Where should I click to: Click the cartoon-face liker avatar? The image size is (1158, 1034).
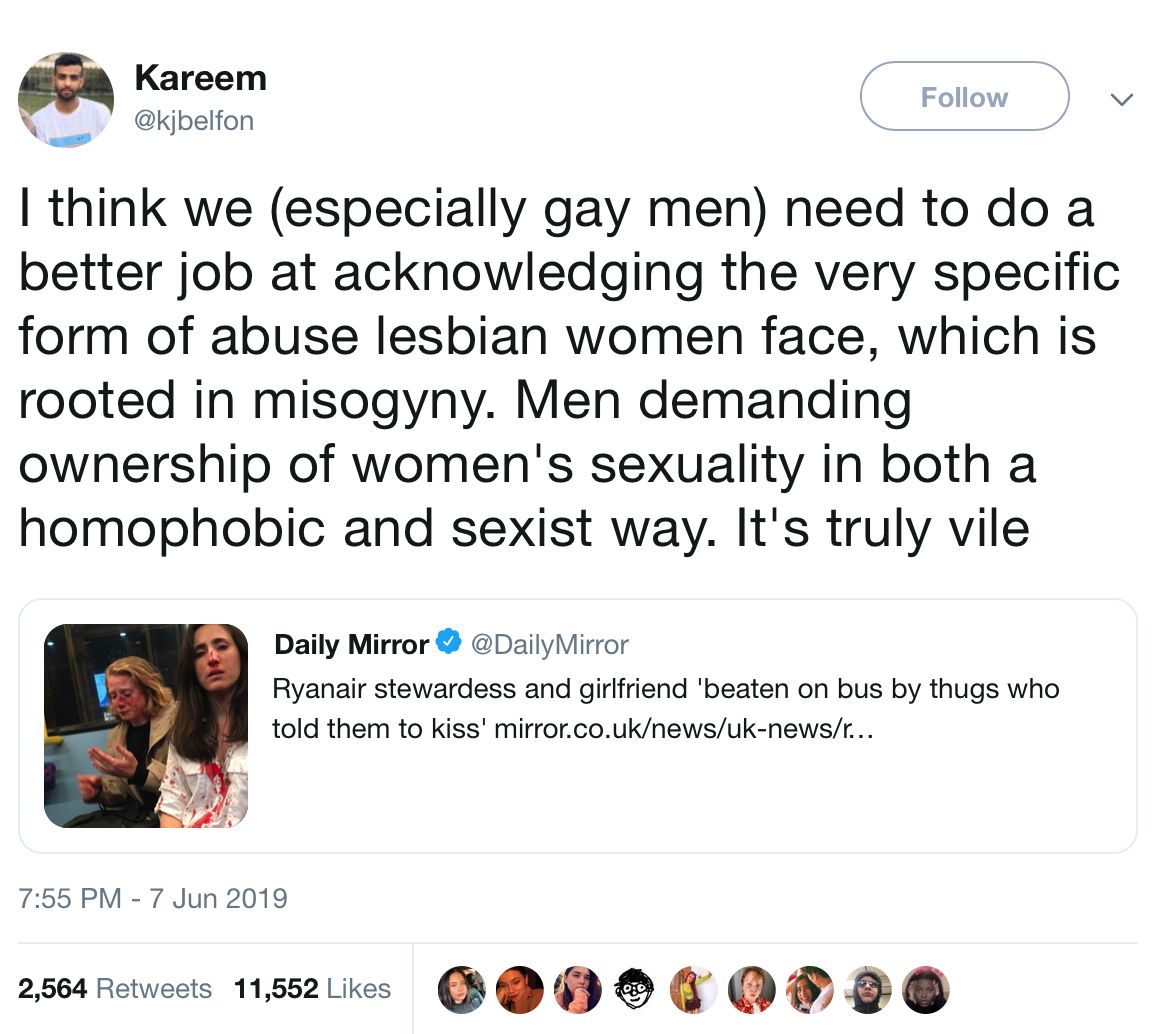[636, 989]
